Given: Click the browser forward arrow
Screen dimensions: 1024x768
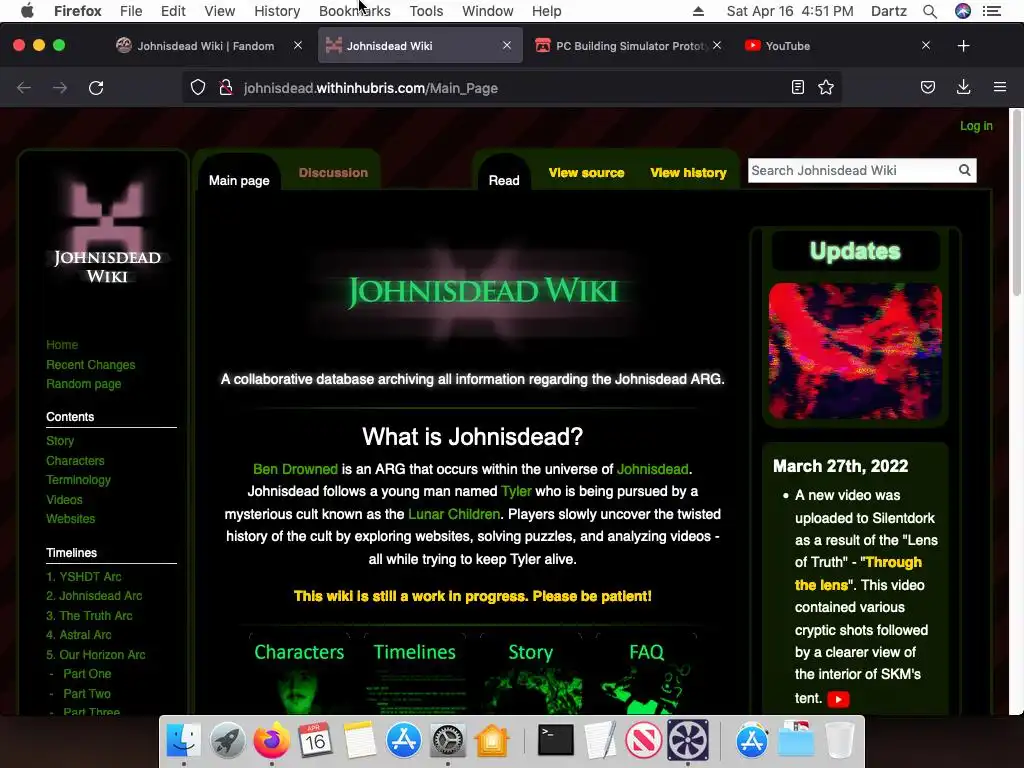Looking at the screenshot, I should coord(60,88).
